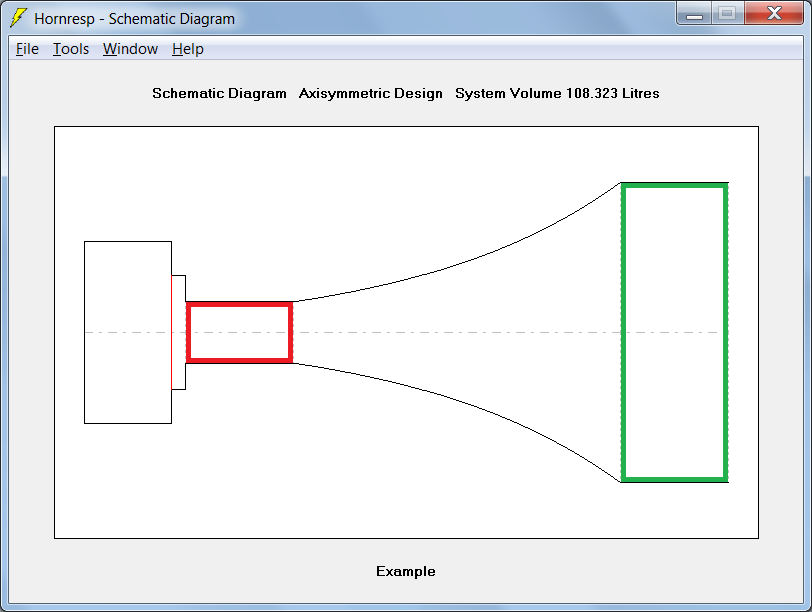Click the 'Example' caption below diagram
Screen dimensions: 812x612
pyautogui.click(x=405, y=571)
